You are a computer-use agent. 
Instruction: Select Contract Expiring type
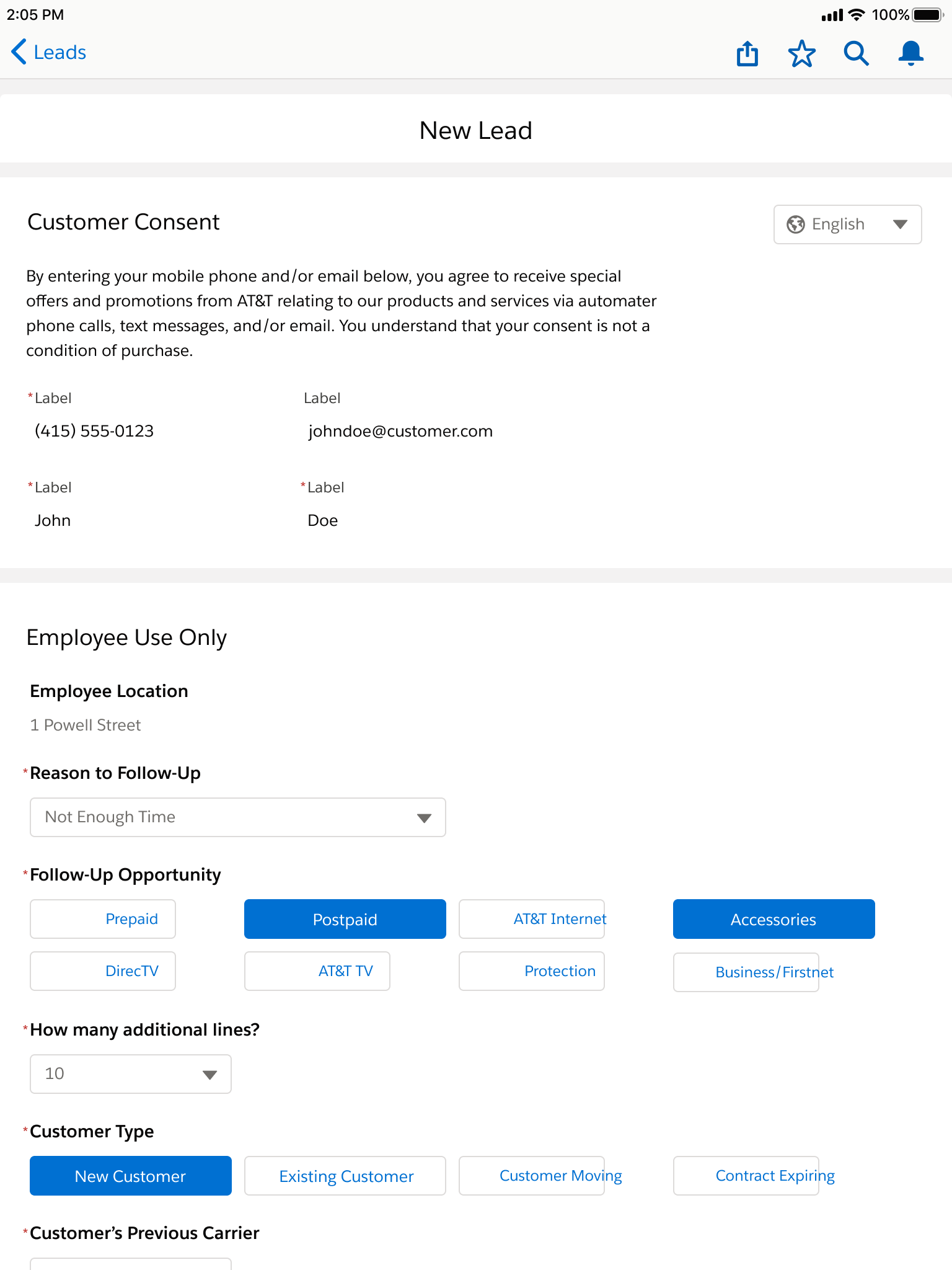(x=746, y=1176)
